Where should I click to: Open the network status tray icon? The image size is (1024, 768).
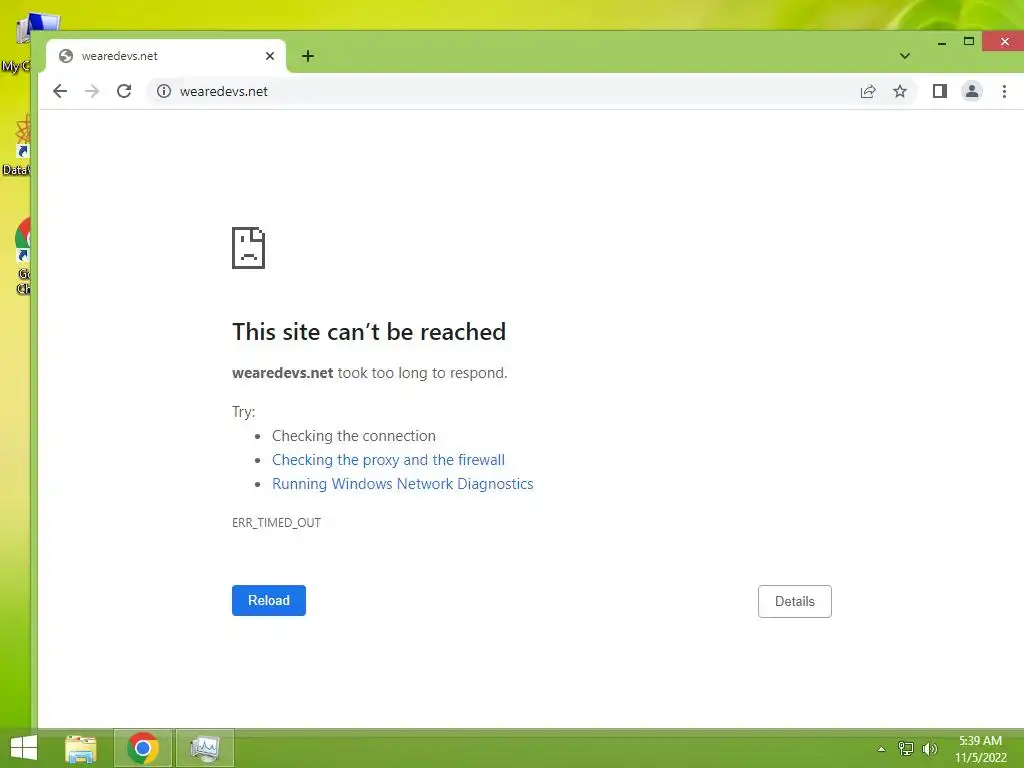coord(906,749)
